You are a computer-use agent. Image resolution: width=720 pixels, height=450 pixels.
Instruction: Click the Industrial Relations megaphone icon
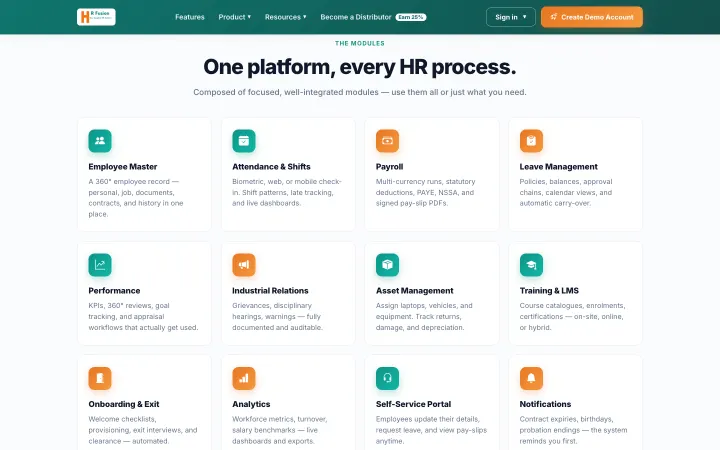(244, 265)
